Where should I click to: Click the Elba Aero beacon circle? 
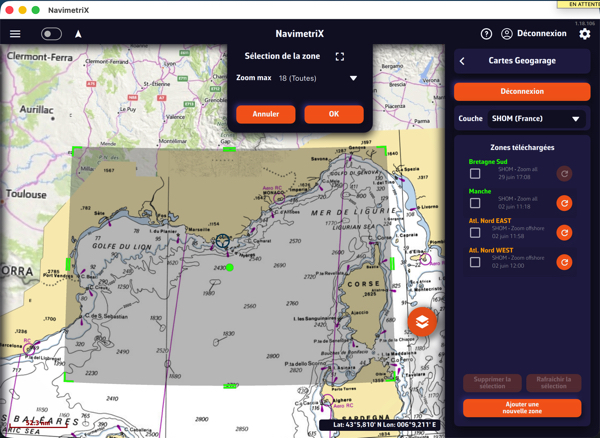pyautogui.click(x=426, y=259)
